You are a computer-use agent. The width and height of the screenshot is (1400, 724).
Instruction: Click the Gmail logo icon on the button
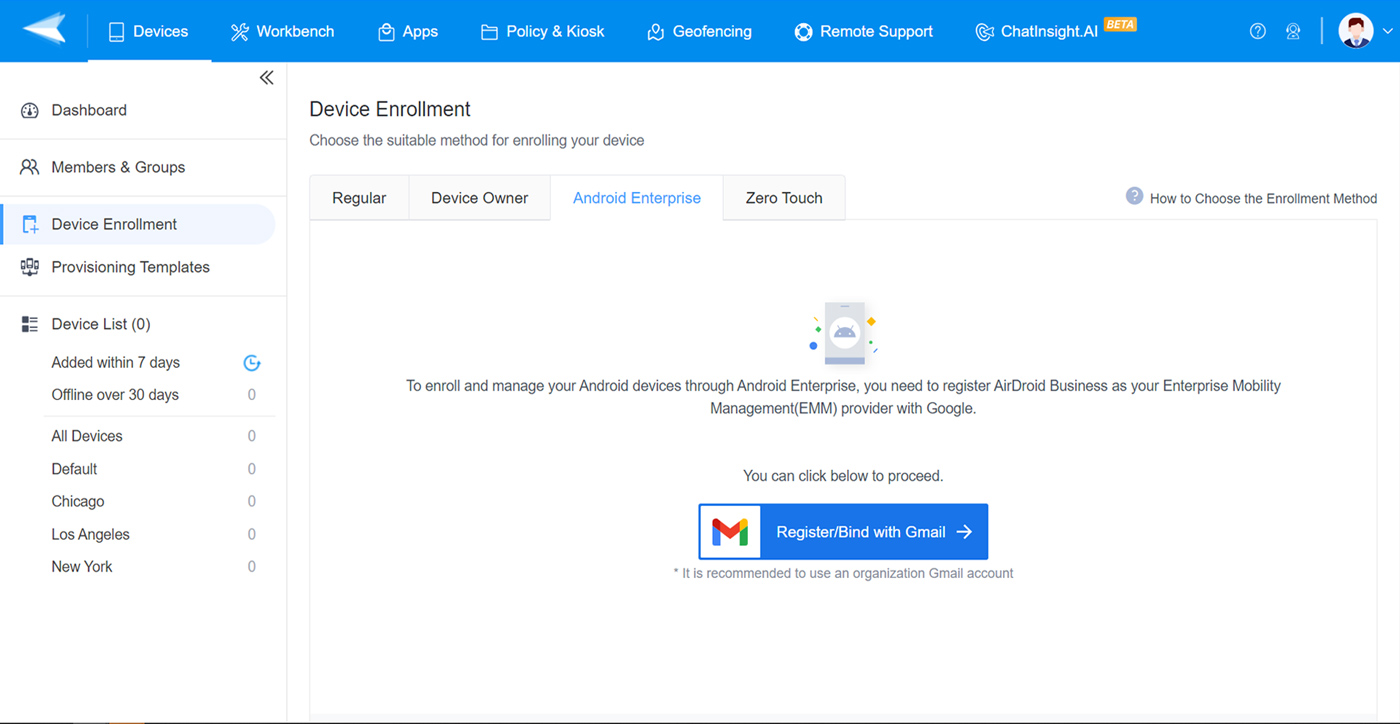coord(730,532)
